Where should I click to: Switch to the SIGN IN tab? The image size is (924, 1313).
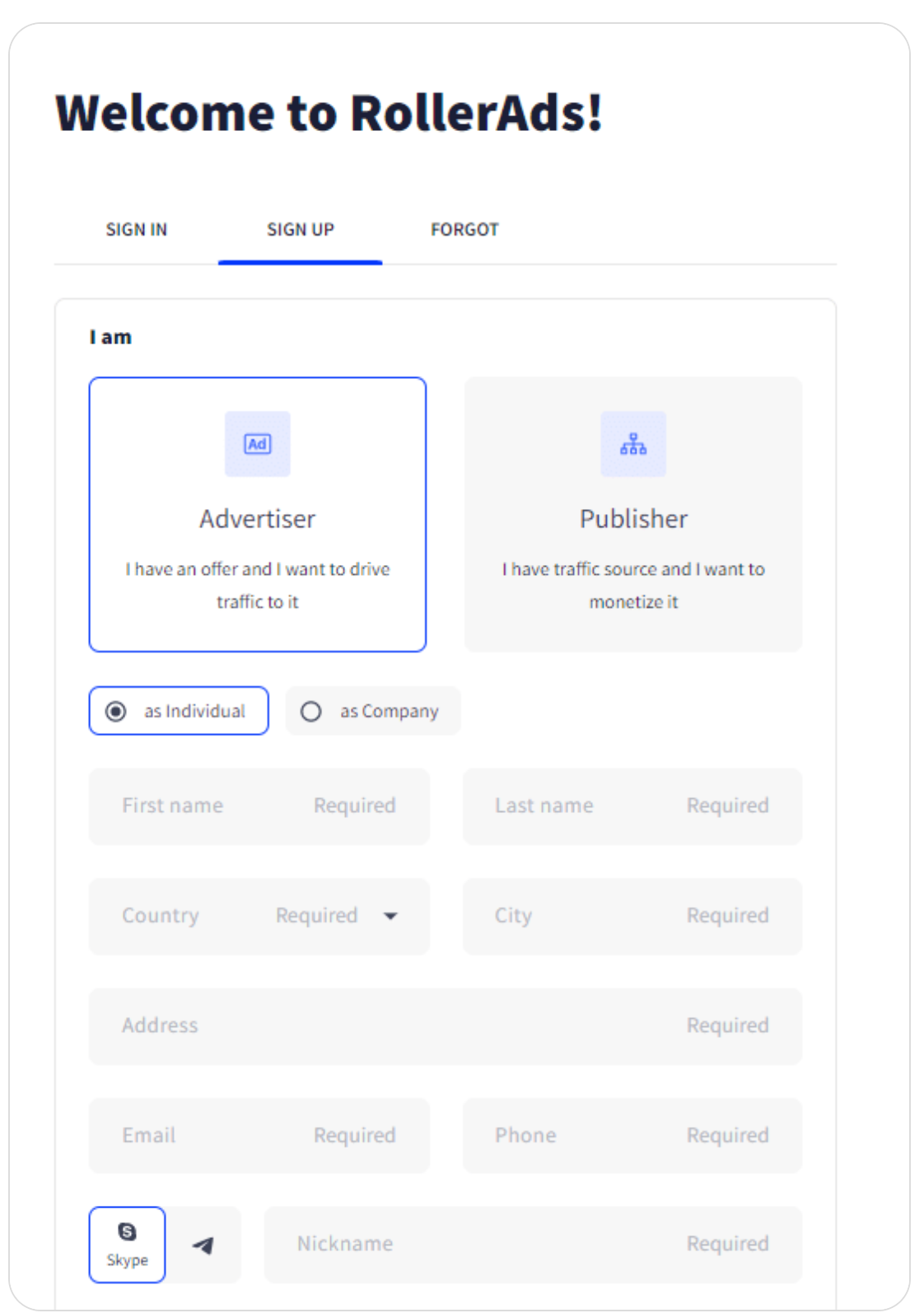[x=136, y=230]
